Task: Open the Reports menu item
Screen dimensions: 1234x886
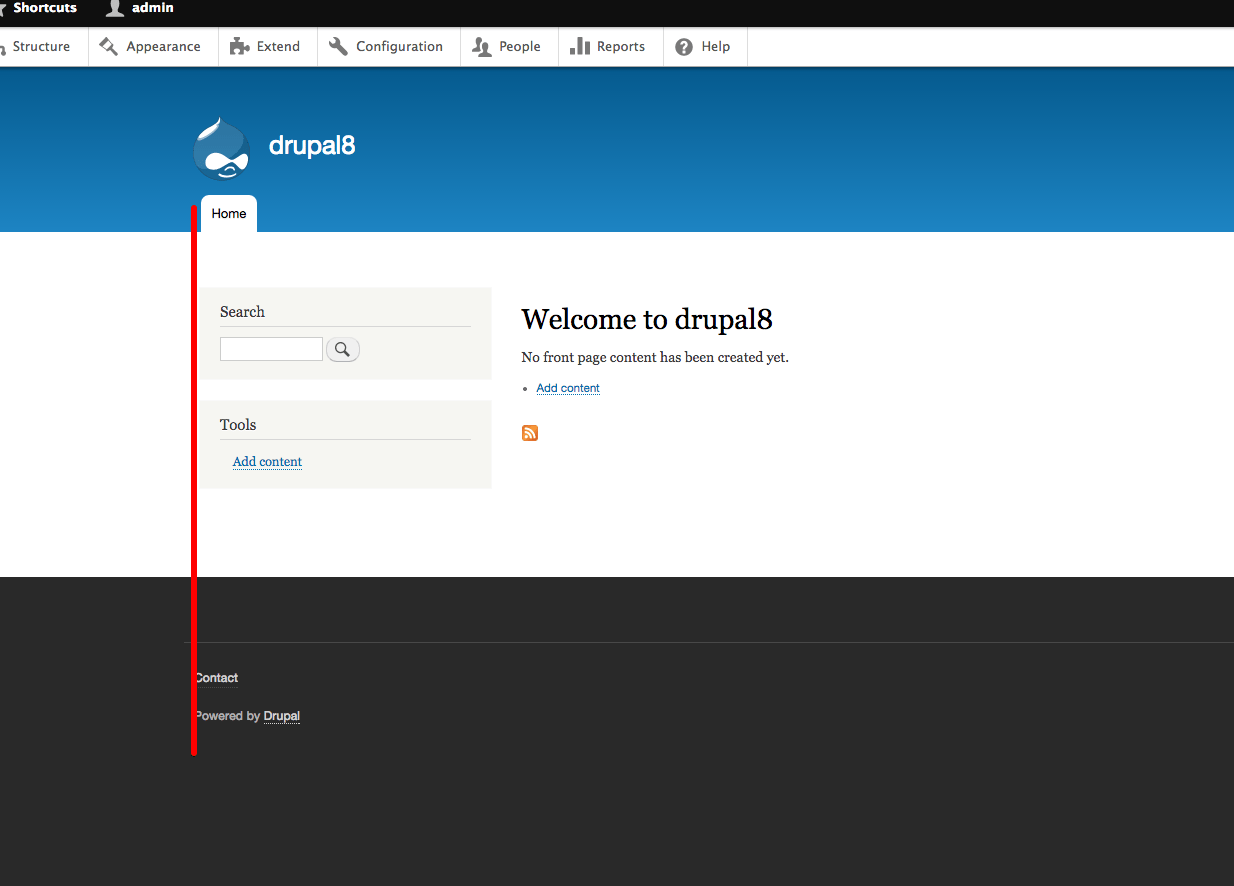Action: 621,46
